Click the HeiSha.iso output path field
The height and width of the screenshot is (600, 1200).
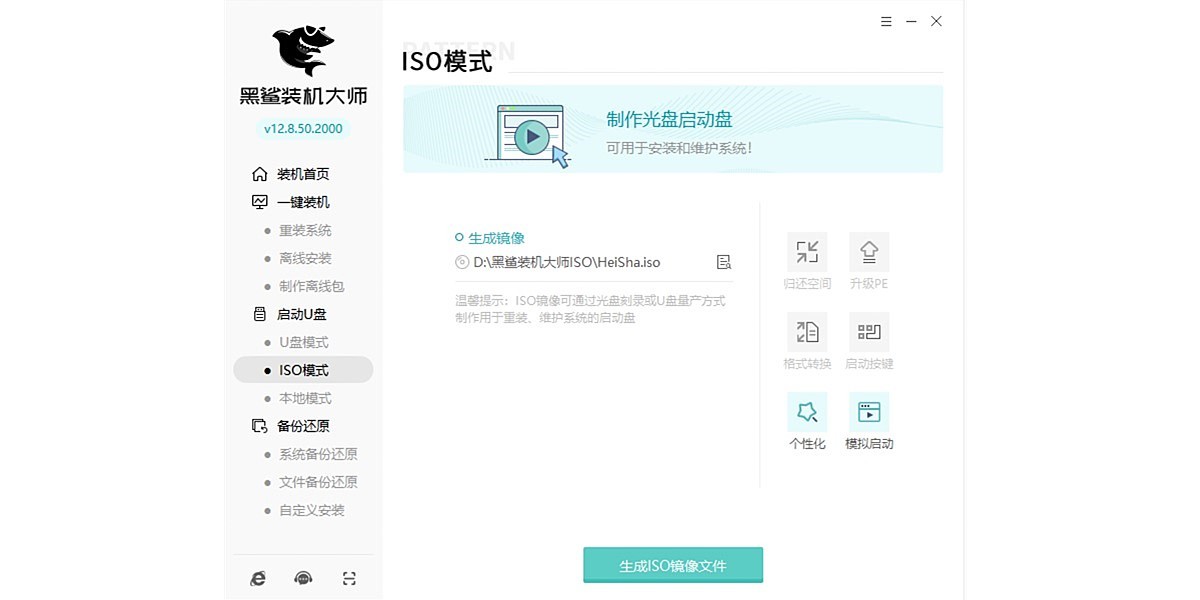coord(567,263)
